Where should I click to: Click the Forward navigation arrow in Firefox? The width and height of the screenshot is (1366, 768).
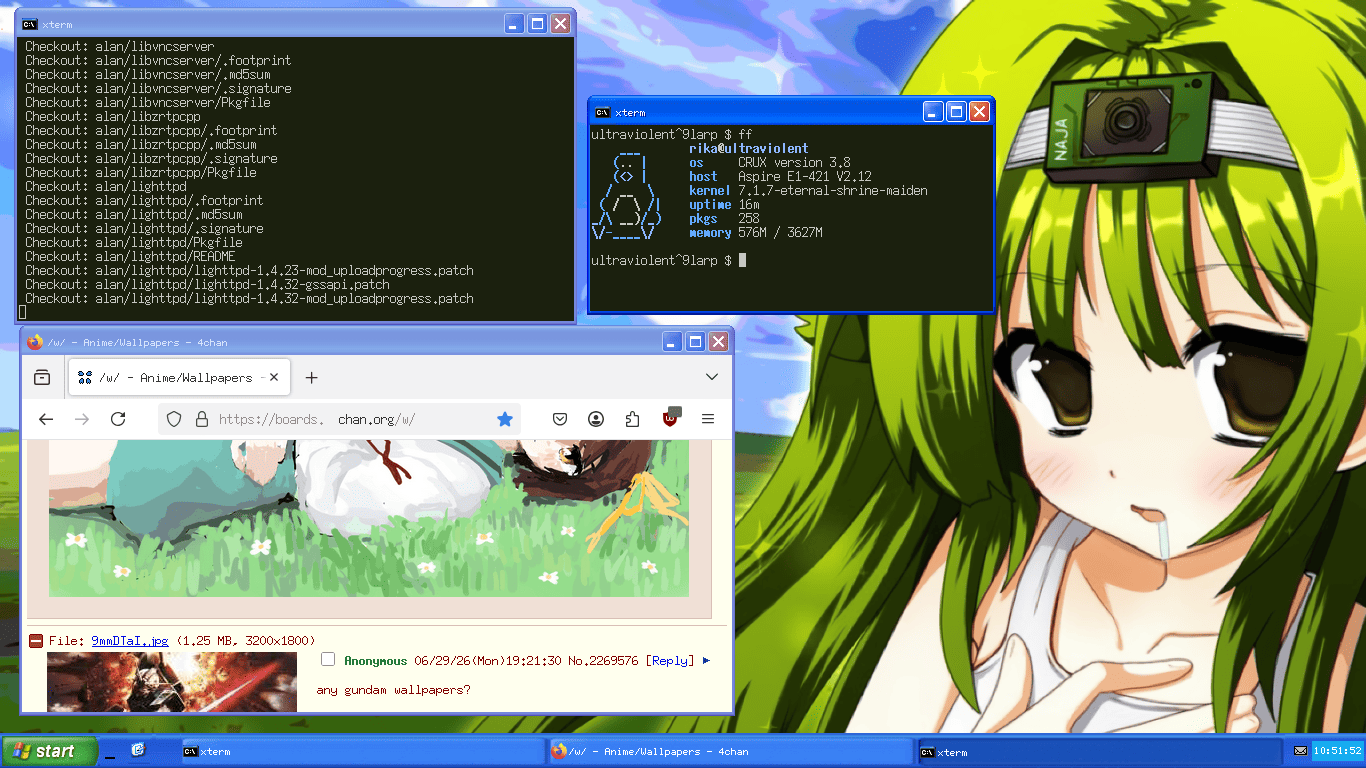[x=82, y=419]
